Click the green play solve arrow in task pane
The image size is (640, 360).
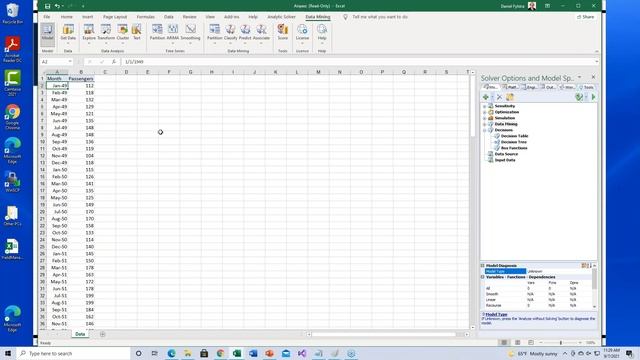(x=593, y=97)
